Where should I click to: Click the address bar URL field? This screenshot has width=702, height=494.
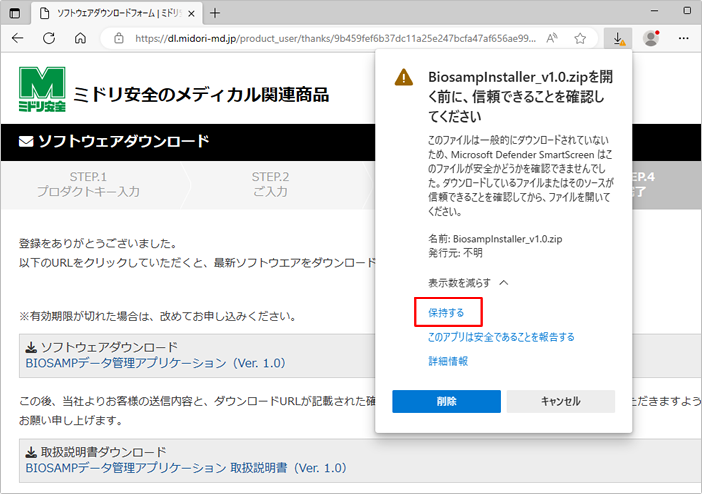coord(335,39)
